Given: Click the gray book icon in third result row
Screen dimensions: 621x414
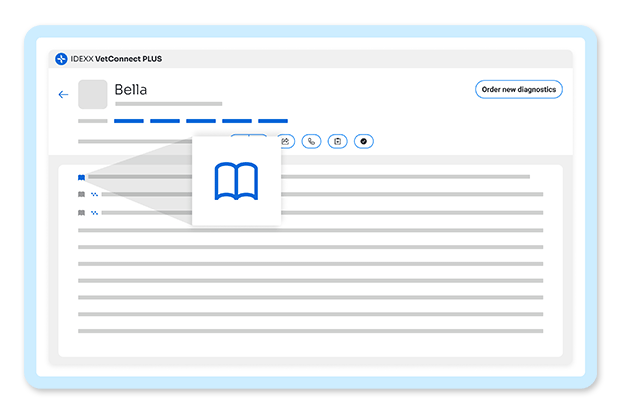Looking at the screenshot, I should (x=81, y=213).
